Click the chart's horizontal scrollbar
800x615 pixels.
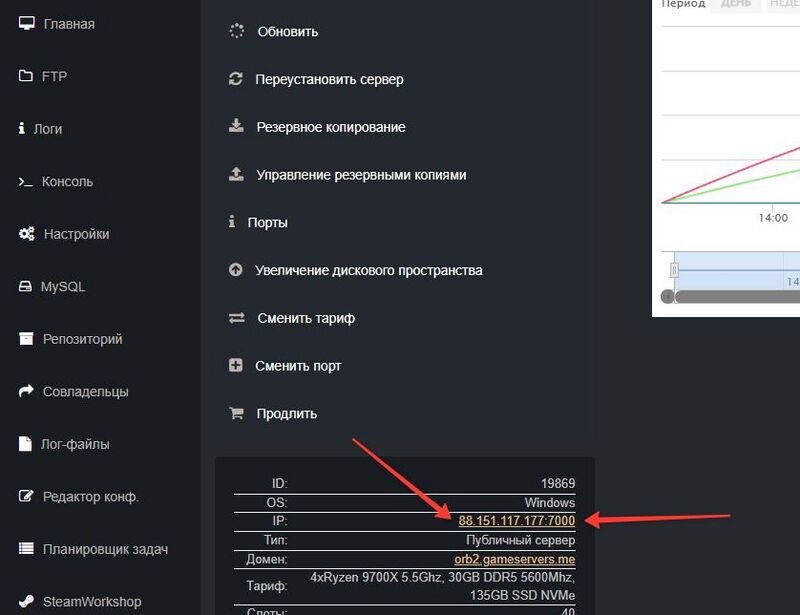pyautogui.click(x=737, y=297)
